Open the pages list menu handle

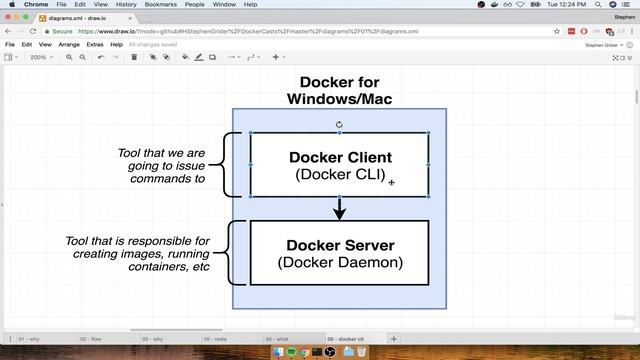point(10,339)
